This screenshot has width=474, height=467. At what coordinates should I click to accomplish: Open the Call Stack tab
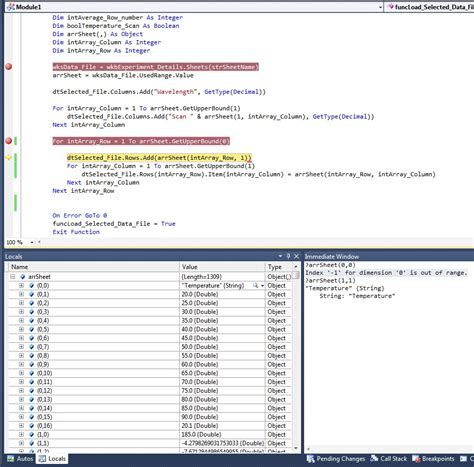[x=389, y=459]
